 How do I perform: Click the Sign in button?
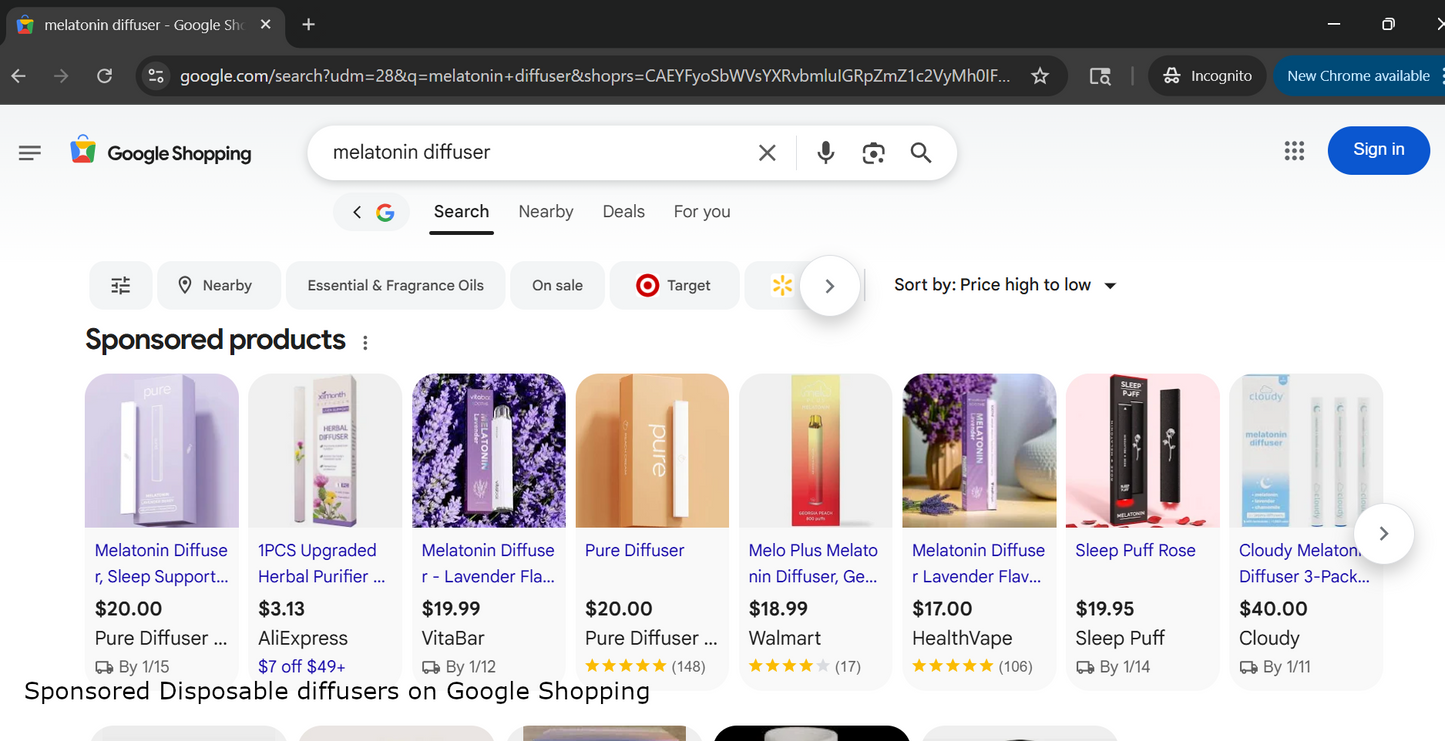pos(1378,150)
